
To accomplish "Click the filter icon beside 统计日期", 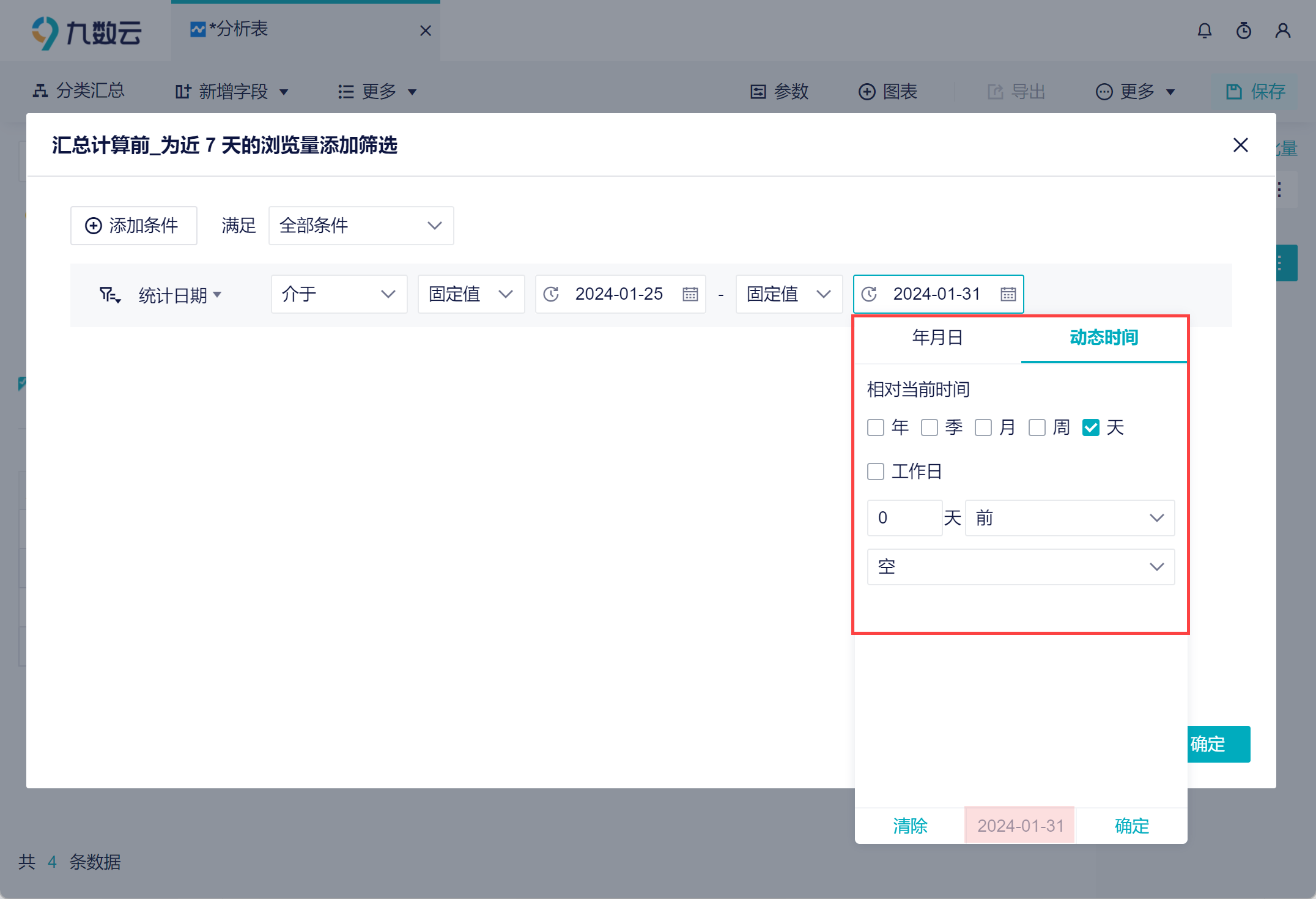I will click(109, 295).
